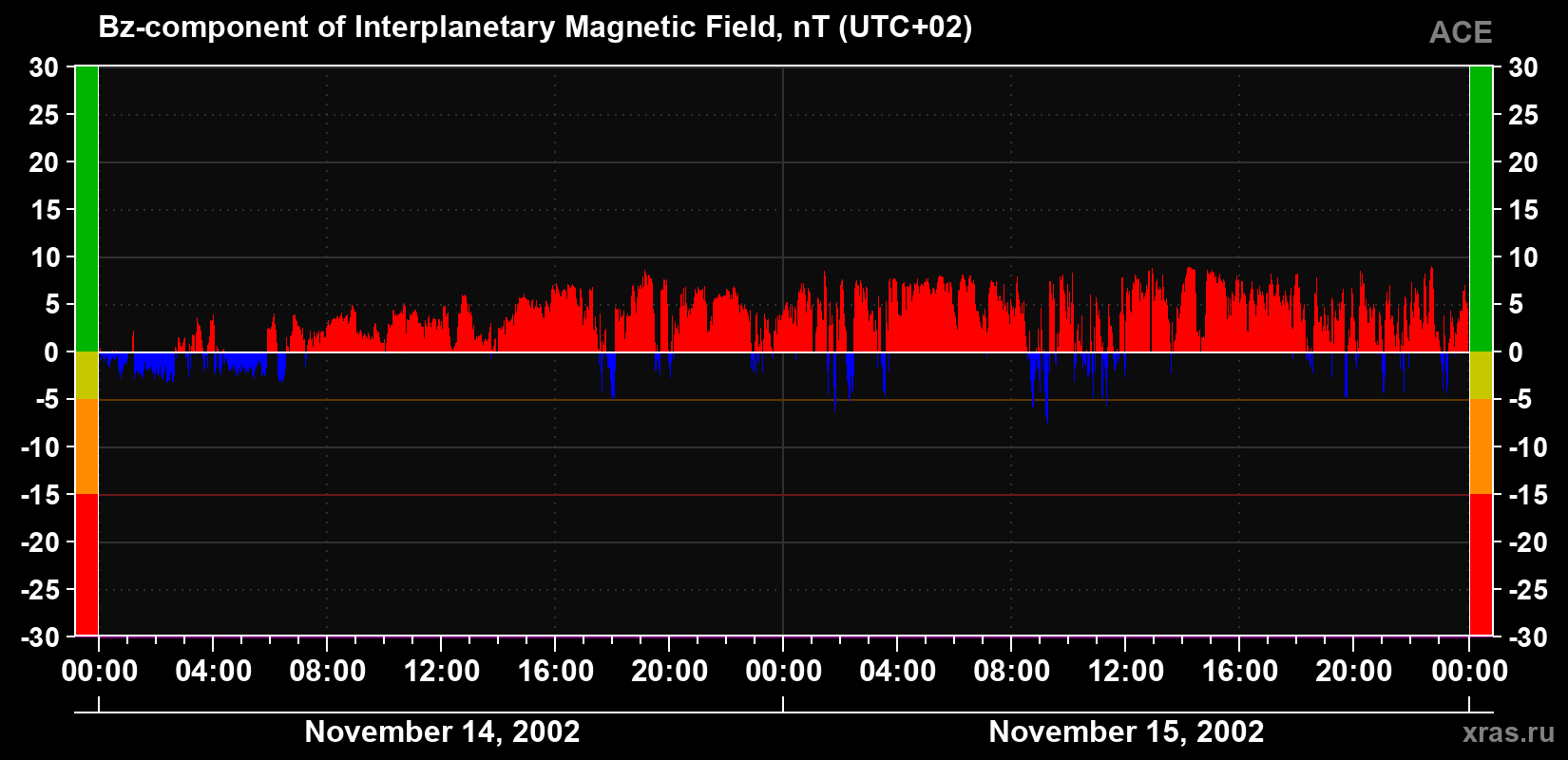The width and height of the screenshot is (1568, 760).
Task: Click the green segment of the right color bar
Action: (x=1481, y=209)
